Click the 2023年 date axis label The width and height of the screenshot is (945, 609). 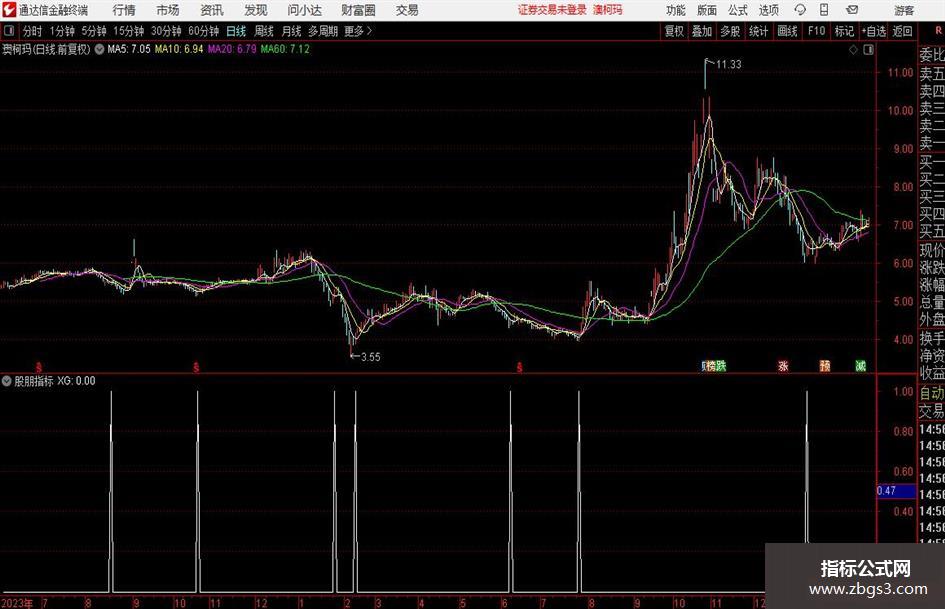pyautogui.click(x=17, y=603)
